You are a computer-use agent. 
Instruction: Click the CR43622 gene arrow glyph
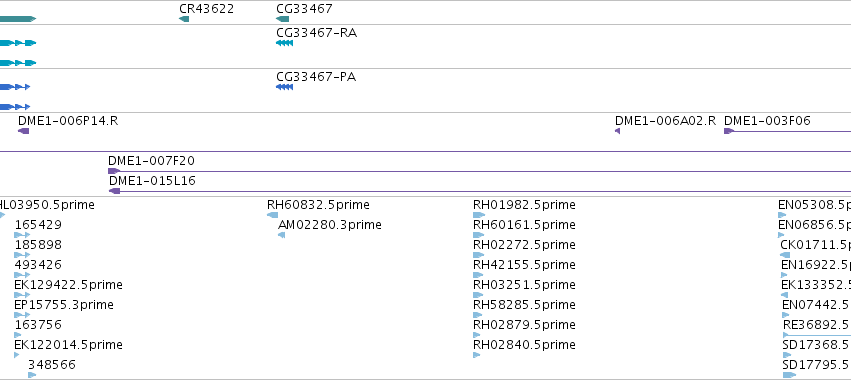point(184,19)
